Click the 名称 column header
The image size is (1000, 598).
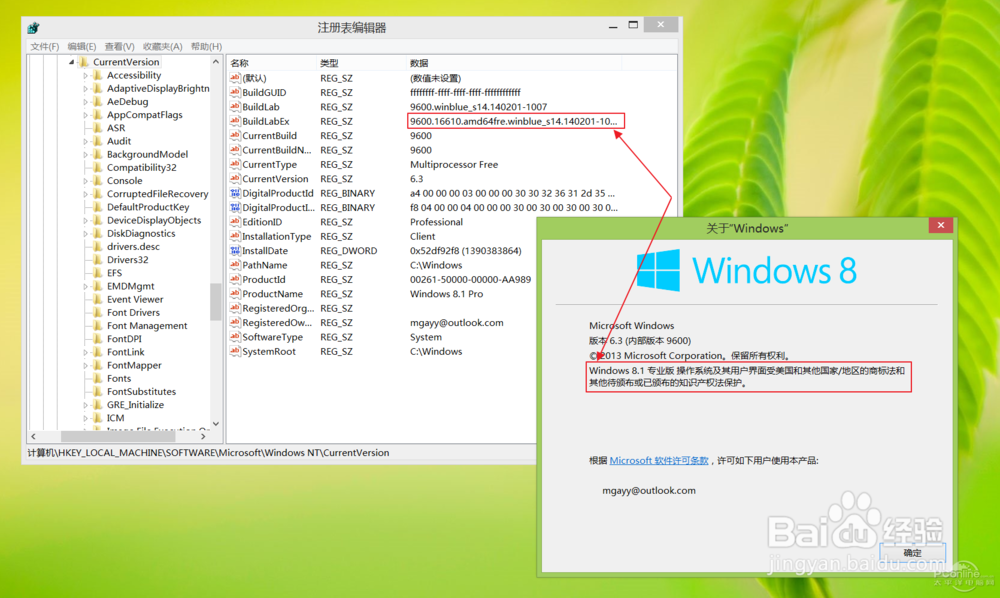pyautogui.click(x=272, y=63)
